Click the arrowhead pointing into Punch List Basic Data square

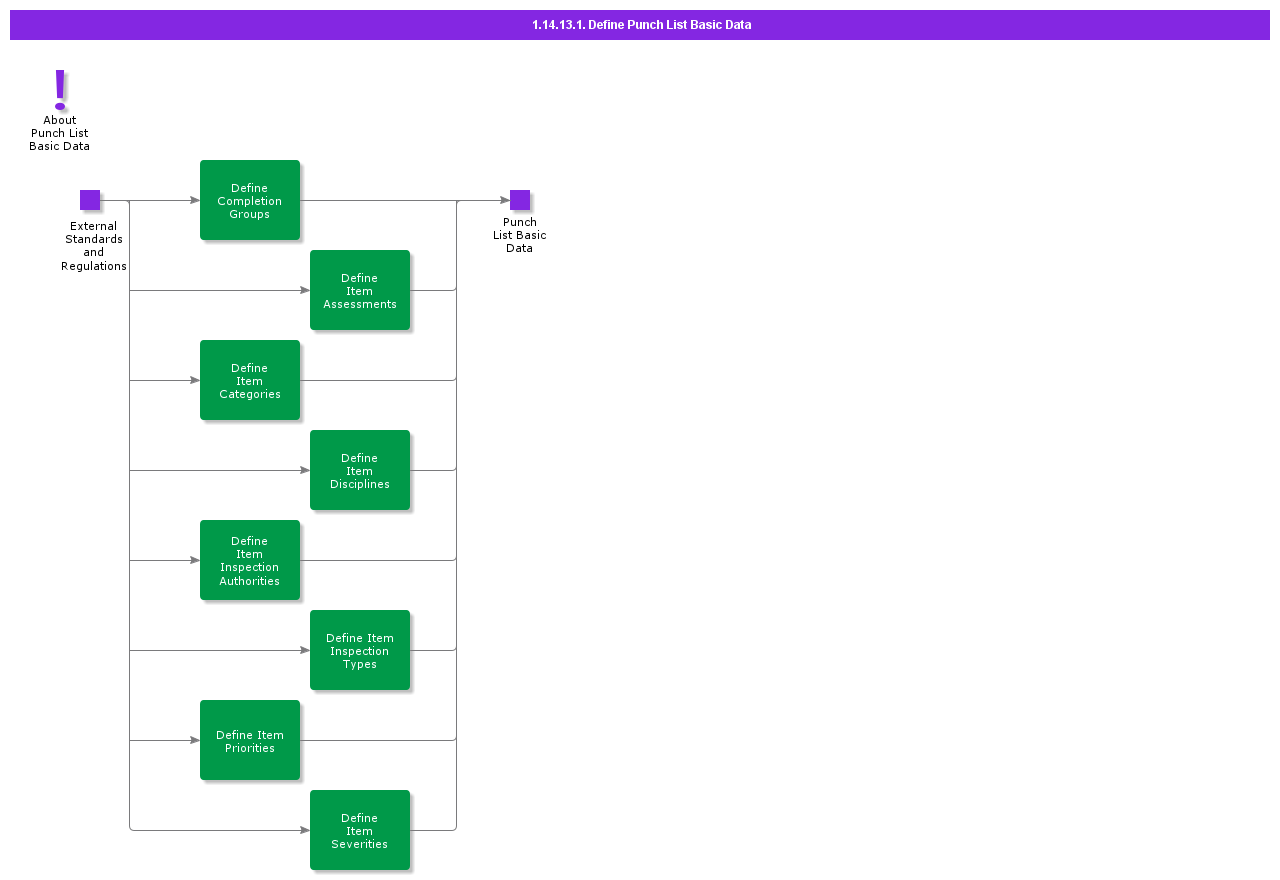[x=504, y=200]
